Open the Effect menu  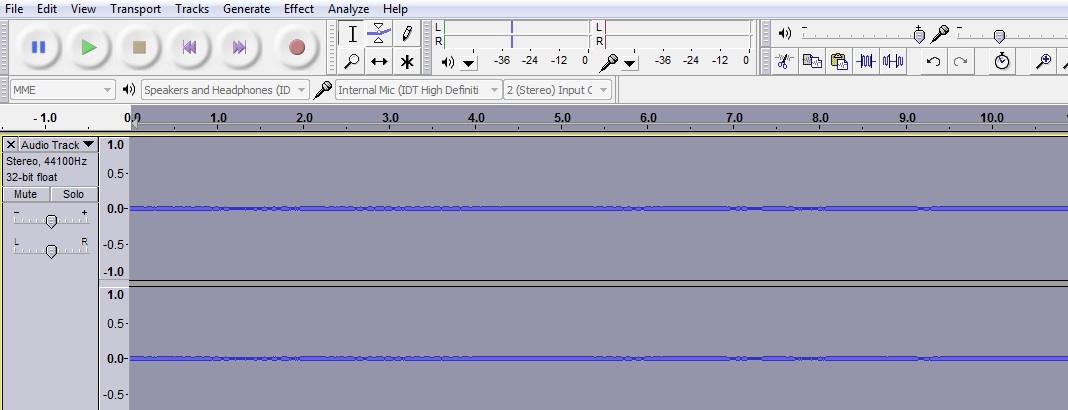pos(298,9)
